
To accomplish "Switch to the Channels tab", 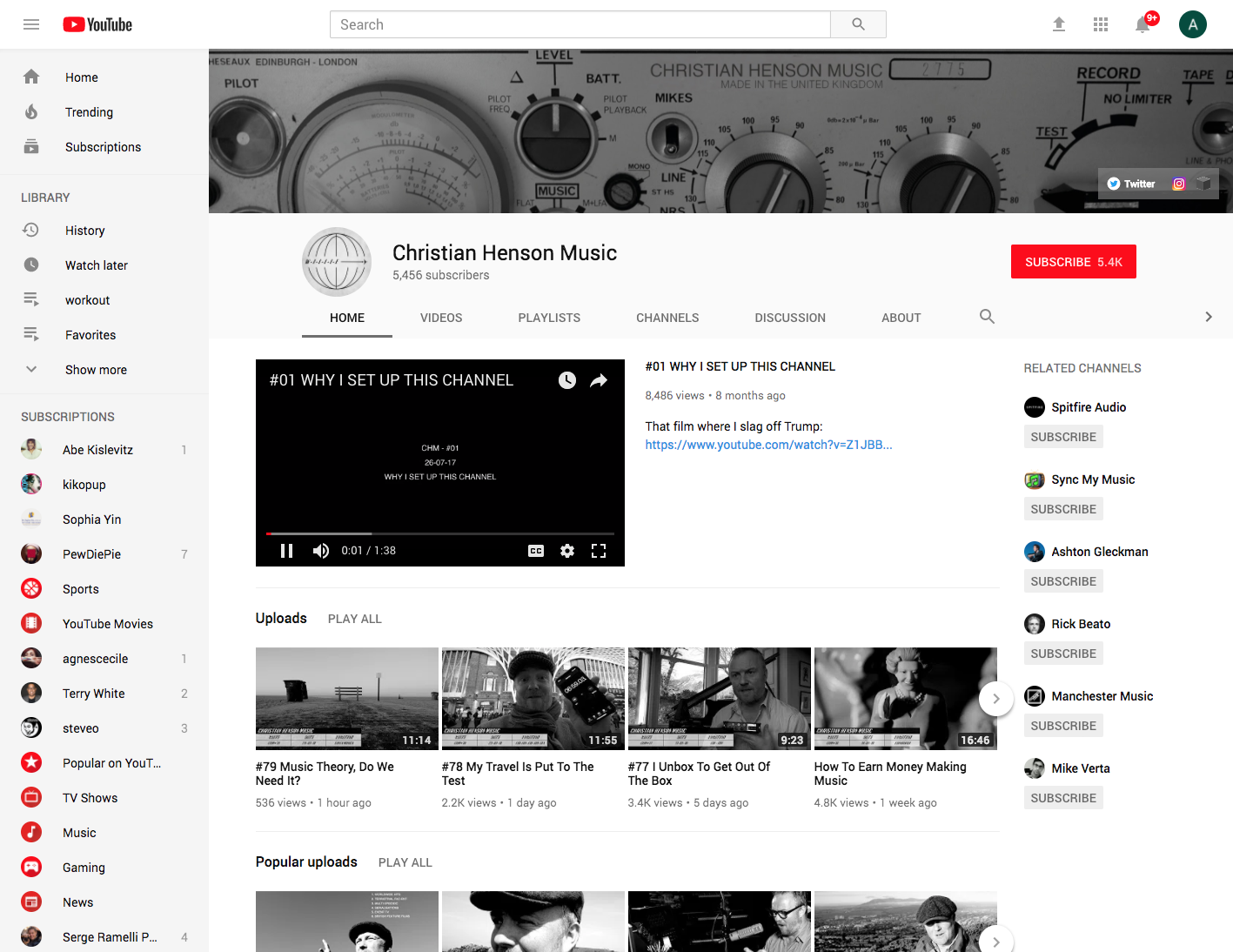I will [x=667, y=318].
